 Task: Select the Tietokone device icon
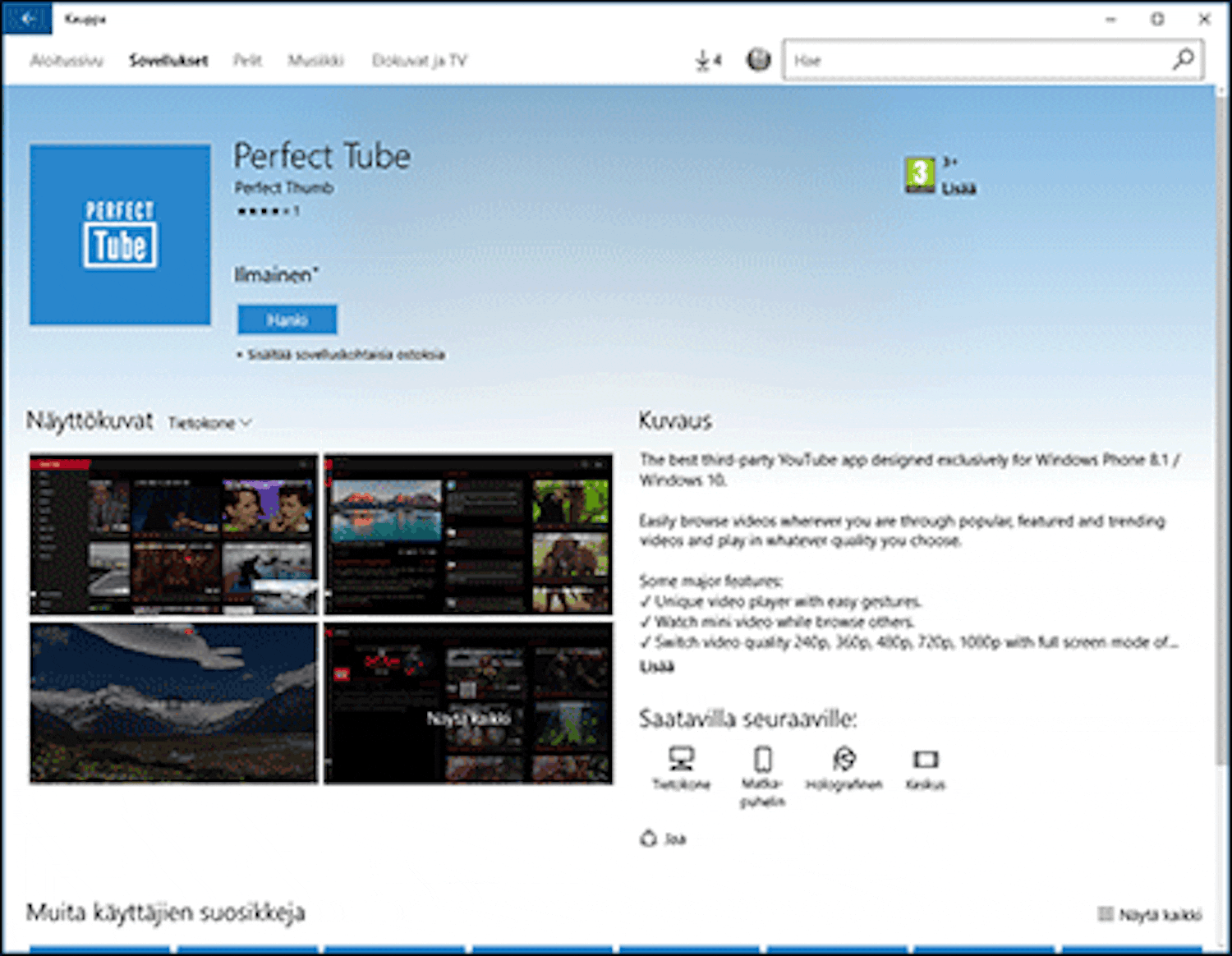click(x=681, y=758)
